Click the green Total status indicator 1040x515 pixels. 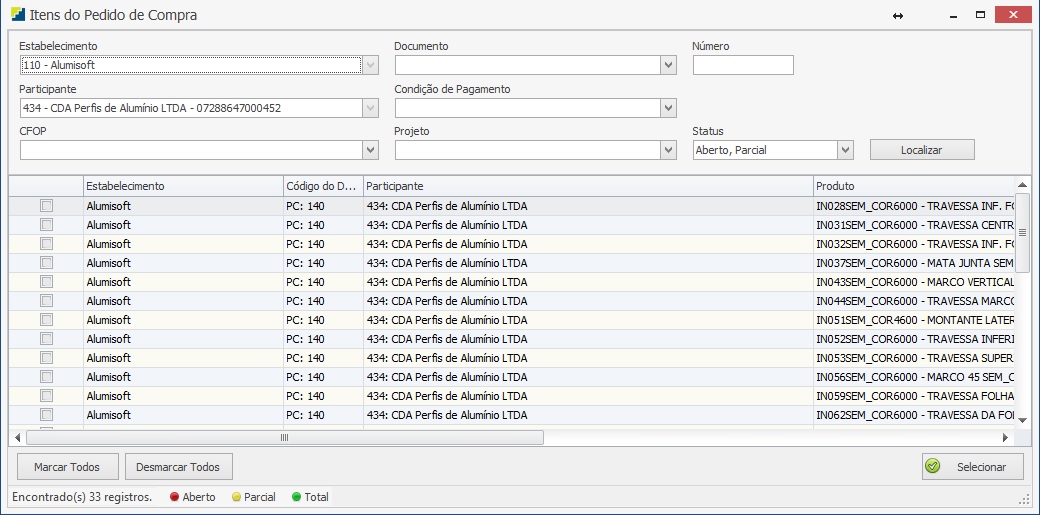coord(296,497)
